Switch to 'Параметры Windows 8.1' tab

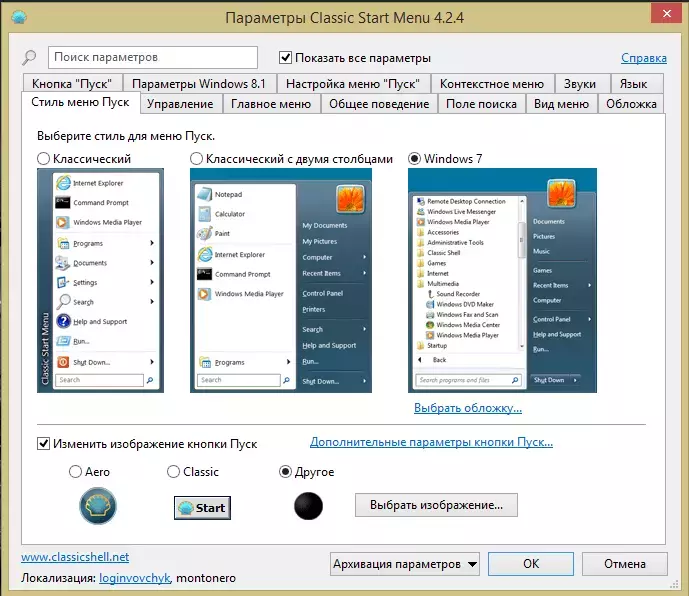[199, 84]
